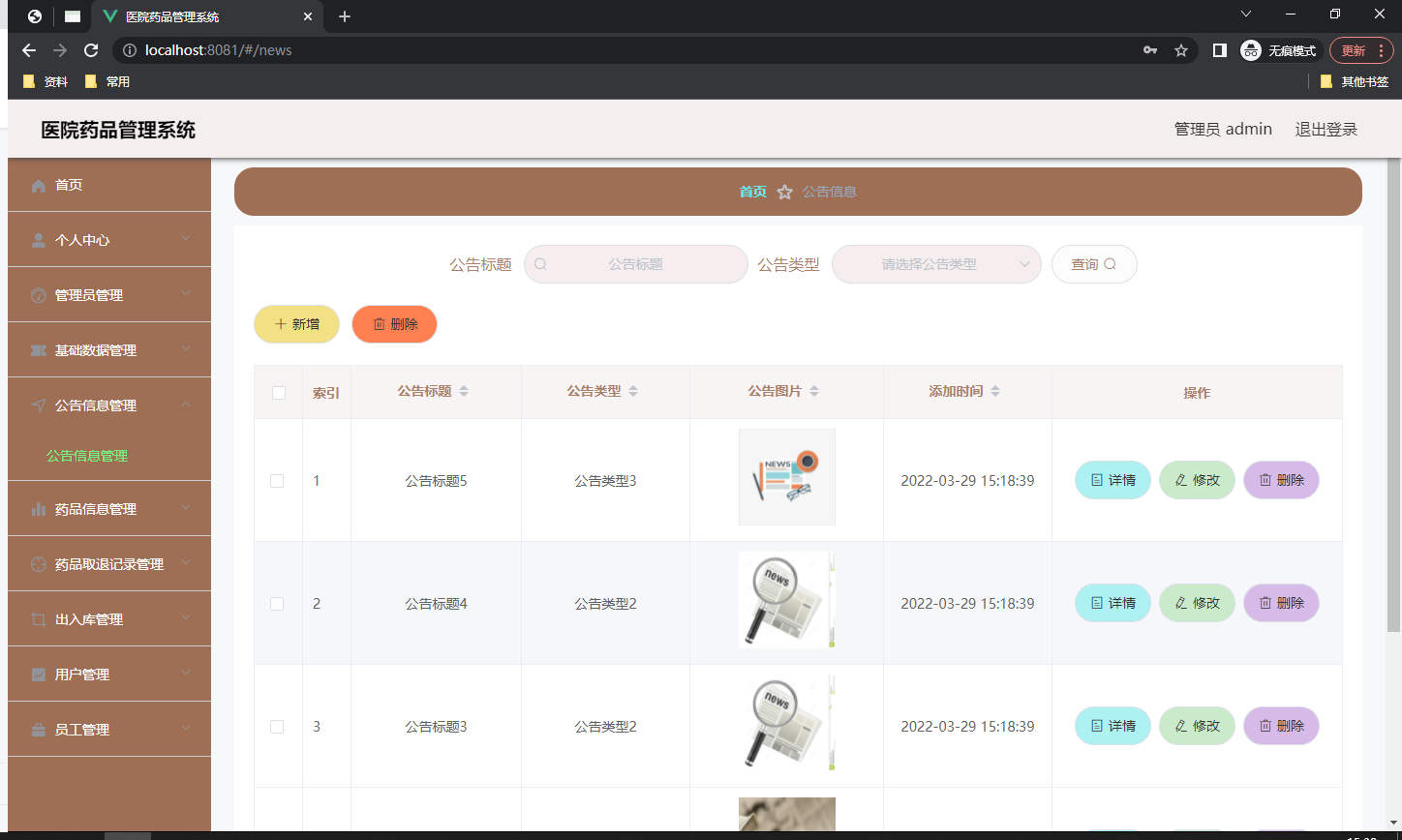
Task: Click 退出登录 to log out
Action: 1326,129
